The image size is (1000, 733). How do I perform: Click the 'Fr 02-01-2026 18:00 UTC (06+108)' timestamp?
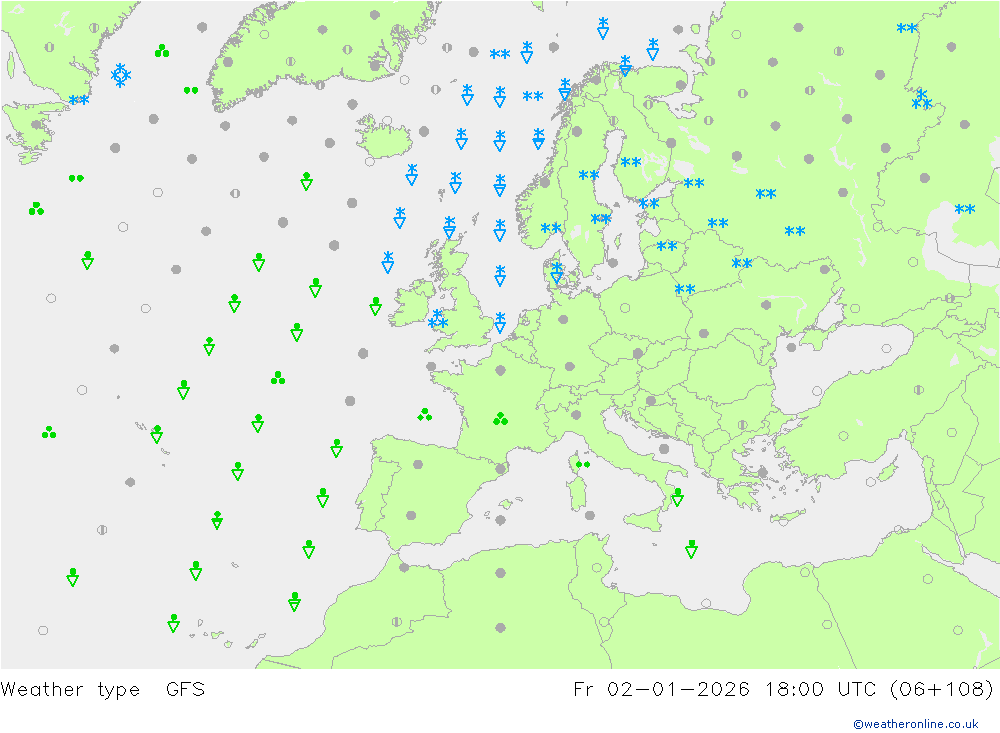(x=783, y=689)
